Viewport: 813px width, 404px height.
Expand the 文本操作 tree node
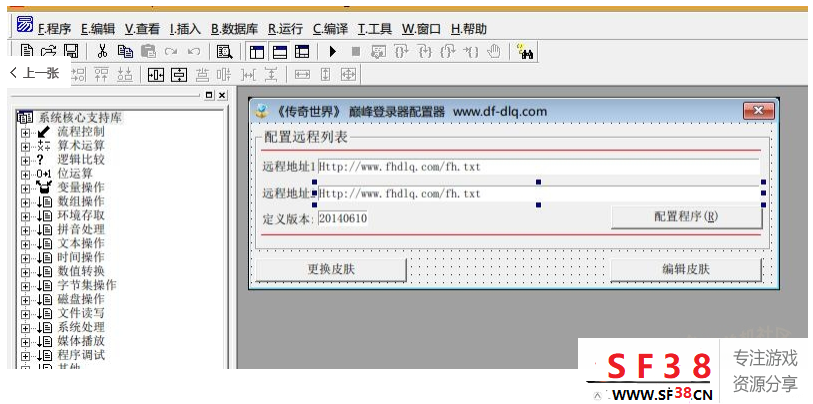[25, 244]
